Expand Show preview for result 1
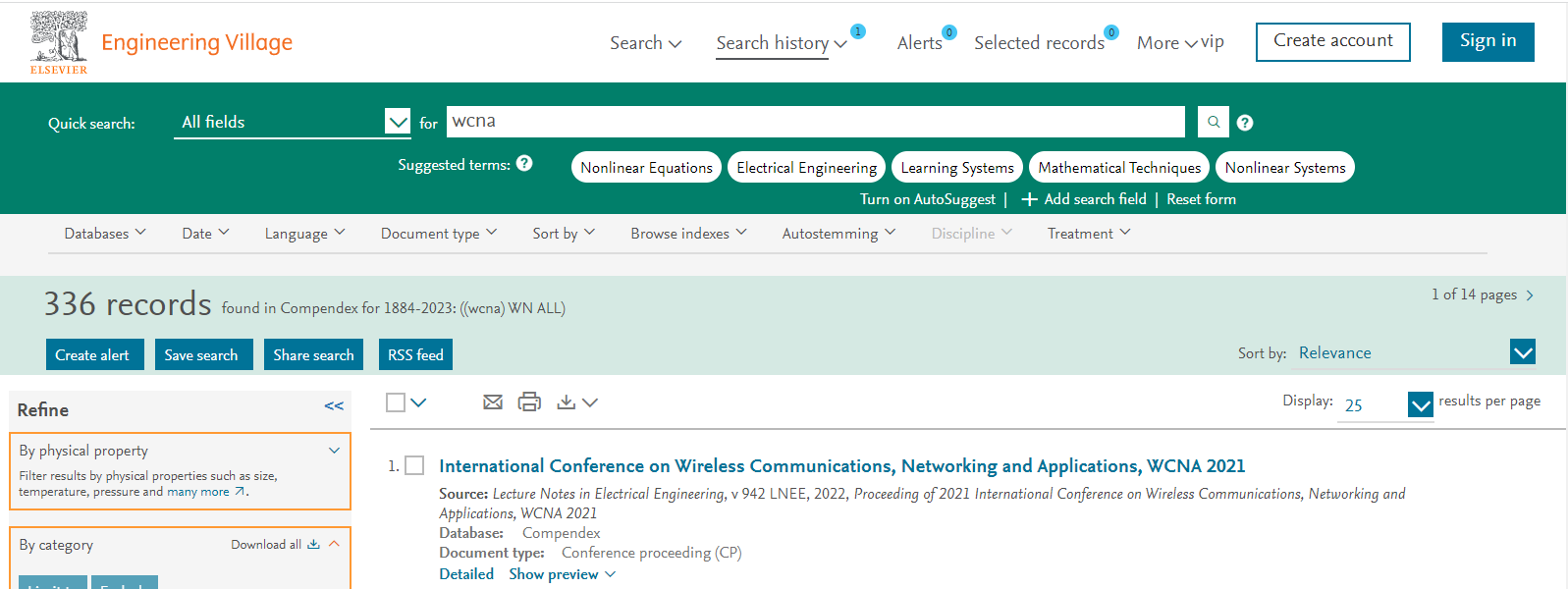Screen dimensions: 1568x589 562,574
